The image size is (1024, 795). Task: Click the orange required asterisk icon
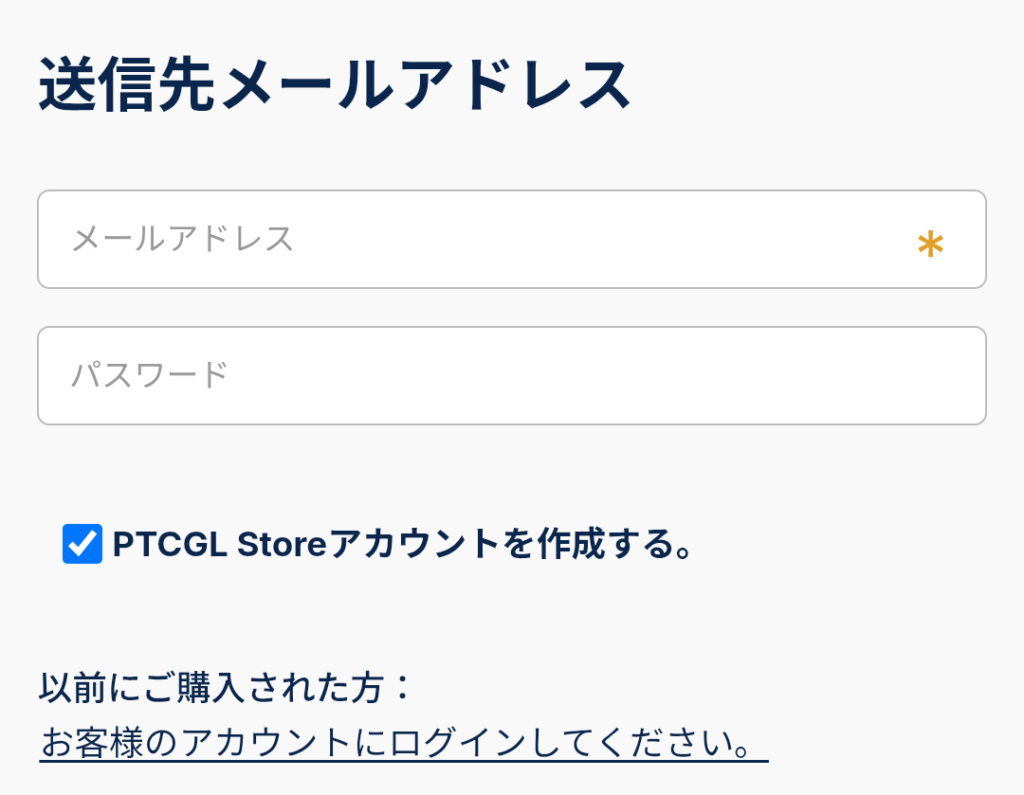(x=930, y=243)
